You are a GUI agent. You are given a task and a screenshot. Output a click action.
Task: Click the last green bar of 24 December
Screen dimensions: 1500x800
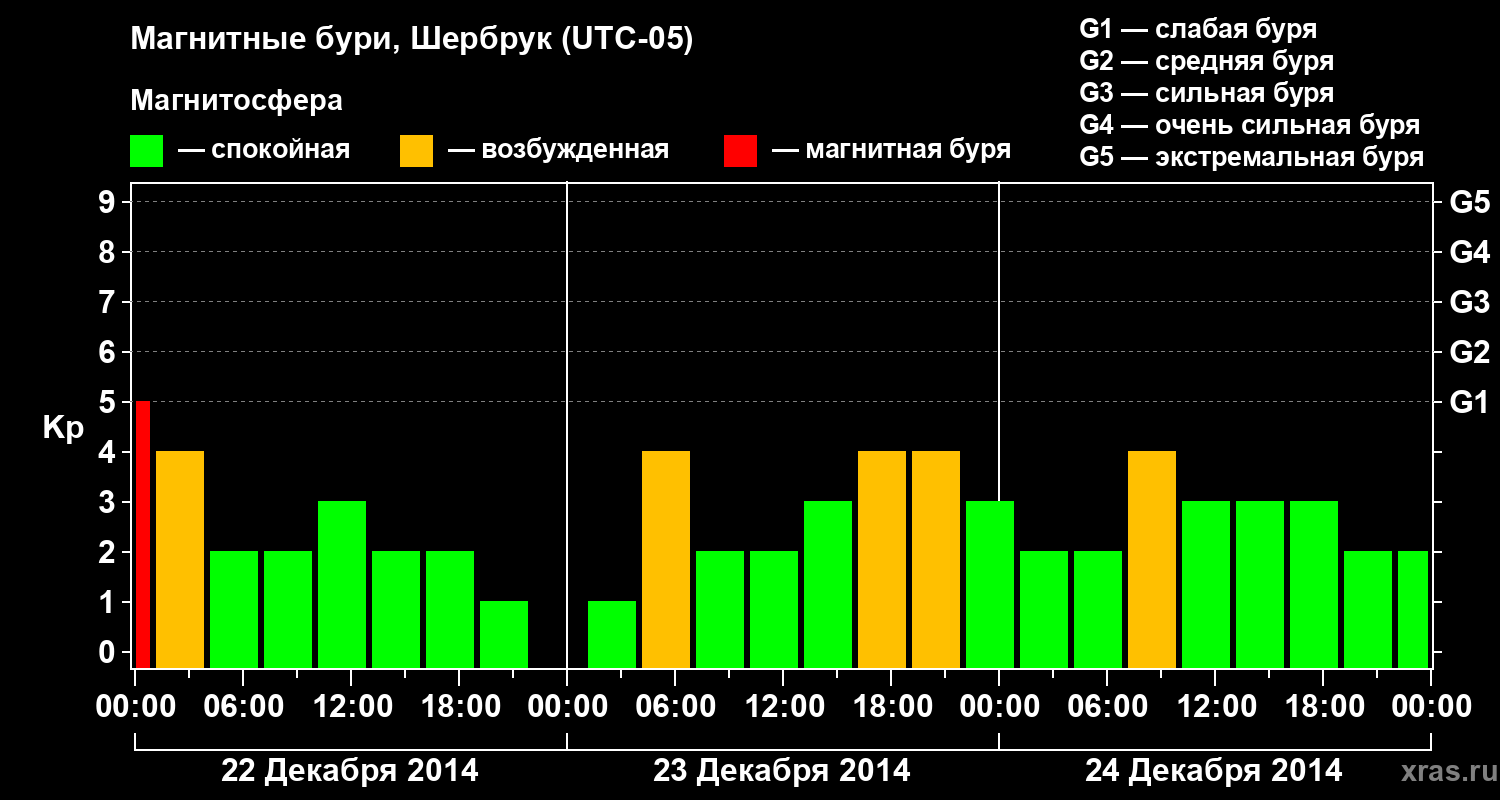[1413, 609]
